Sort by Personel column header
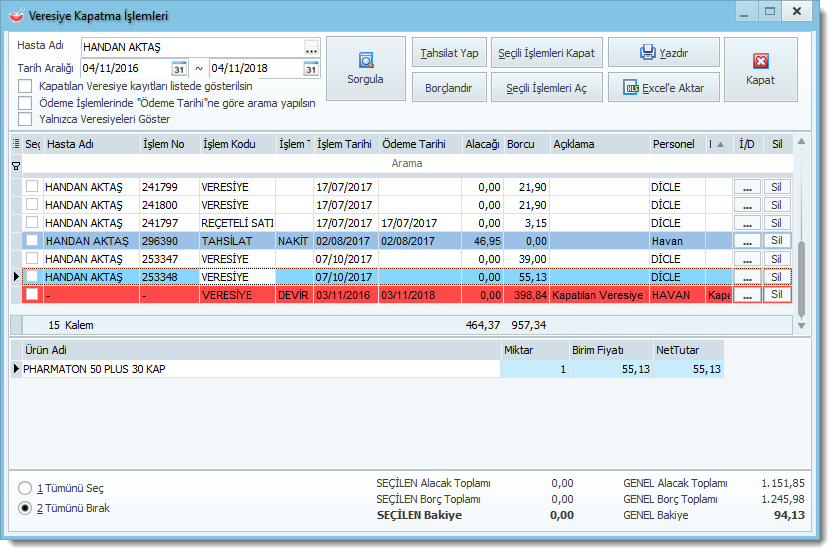Screen dimensions: 835x555 [x=677, y=144]
